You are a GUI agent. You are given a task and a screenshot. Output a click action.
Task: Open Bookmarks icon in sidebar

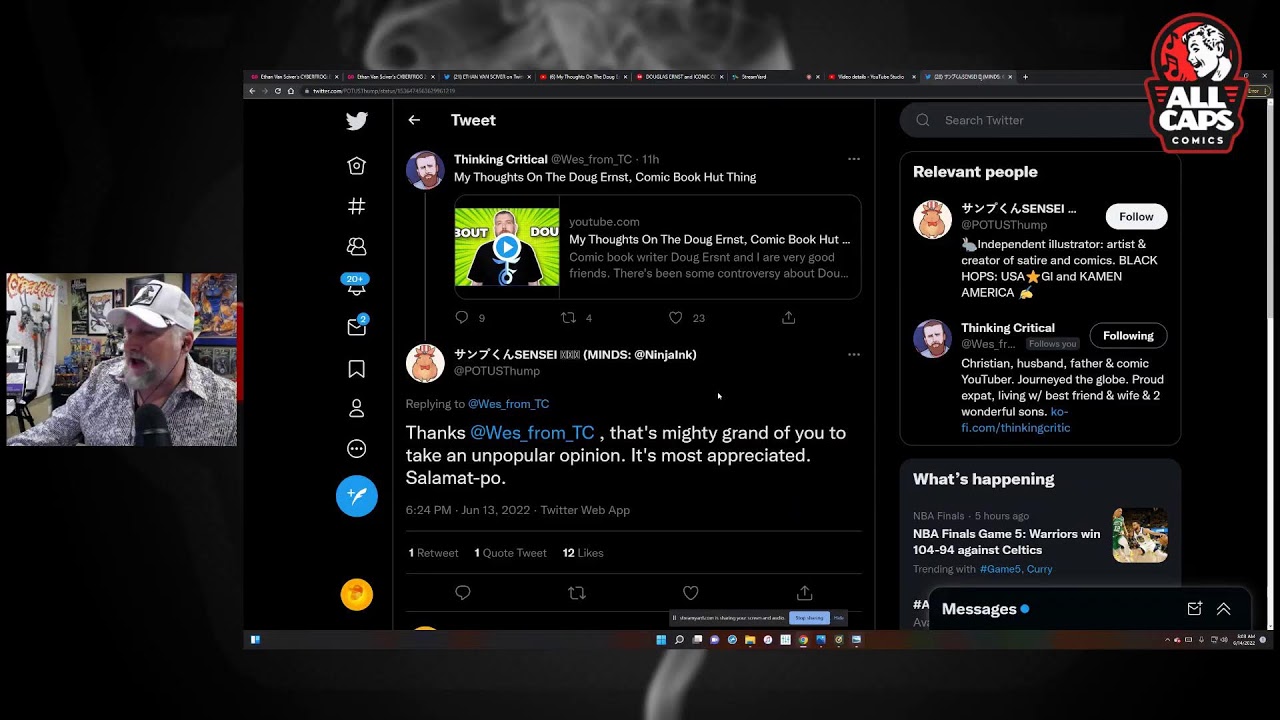coord(356,369)
